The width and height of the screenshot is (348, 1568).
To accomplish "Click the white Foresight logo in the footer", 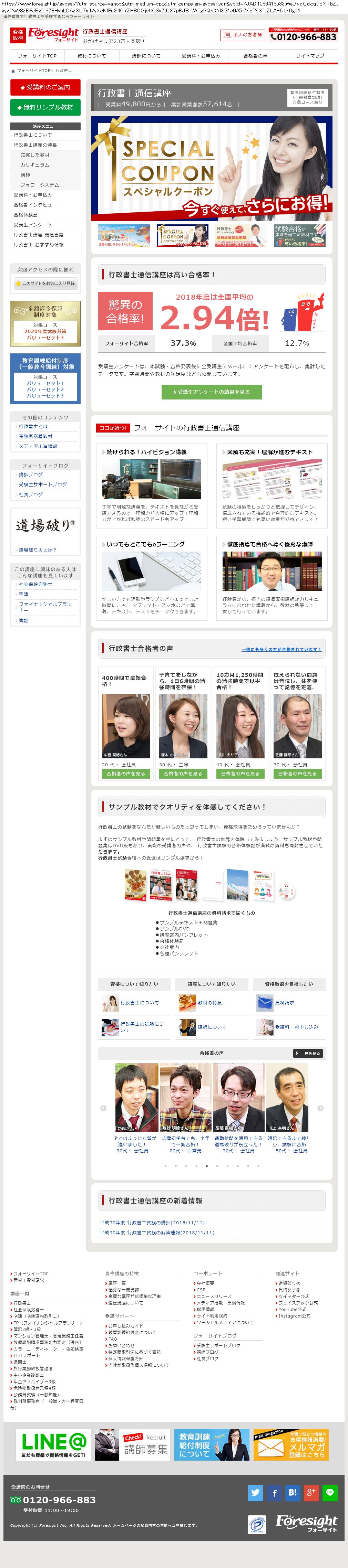I will tap(307, 1524).
